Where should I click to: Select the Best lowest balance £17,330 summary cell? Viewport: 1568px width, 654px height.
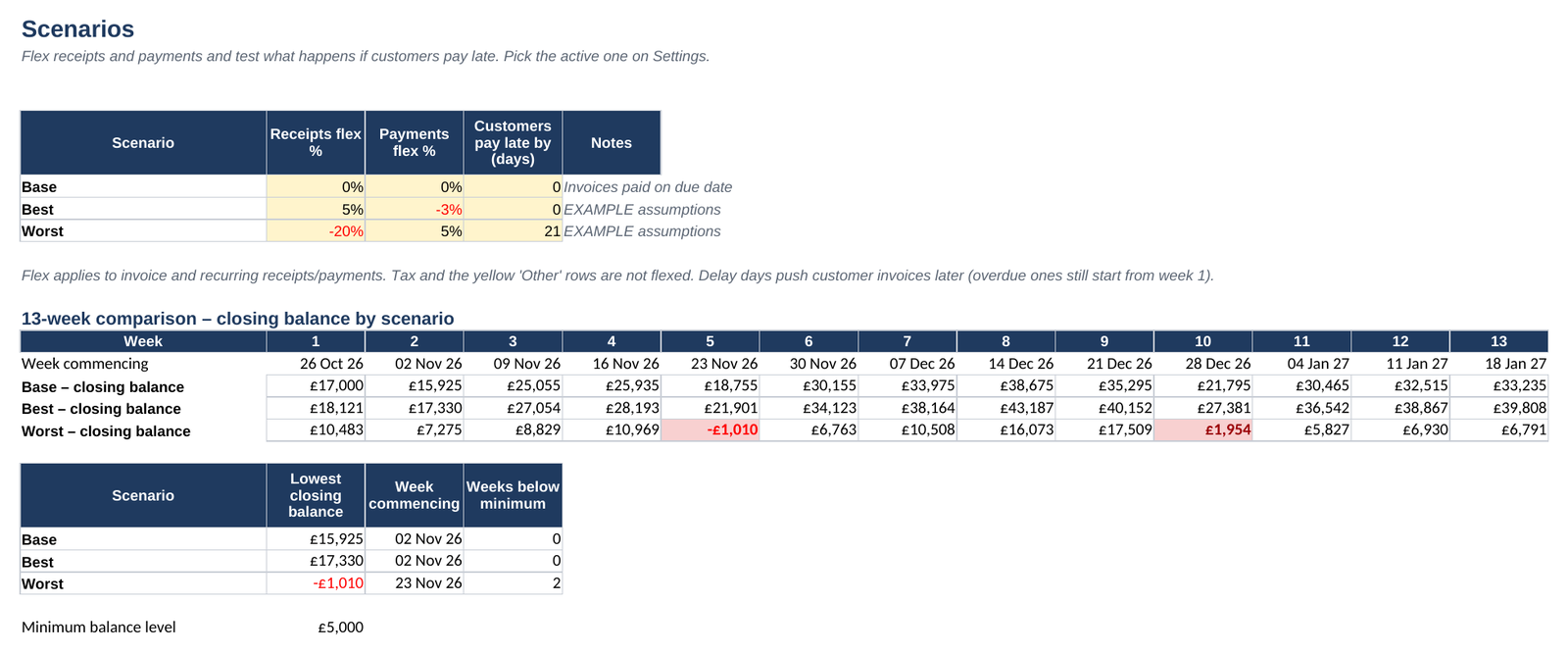click(x=316, y=561)
